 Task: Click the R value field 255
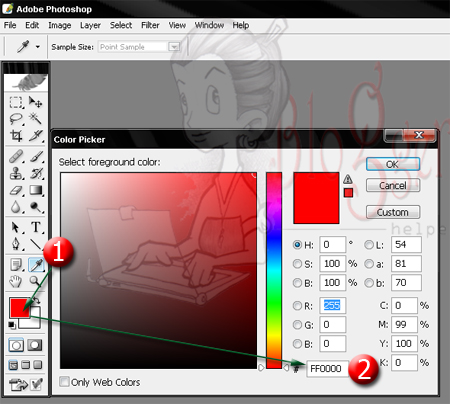click(x=332, y=305)
